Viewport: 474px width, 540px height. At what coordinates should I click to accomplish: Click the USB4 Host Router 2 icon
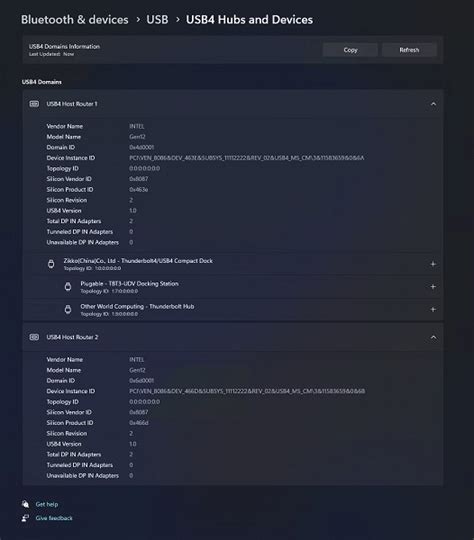click(x=34, y=337)
